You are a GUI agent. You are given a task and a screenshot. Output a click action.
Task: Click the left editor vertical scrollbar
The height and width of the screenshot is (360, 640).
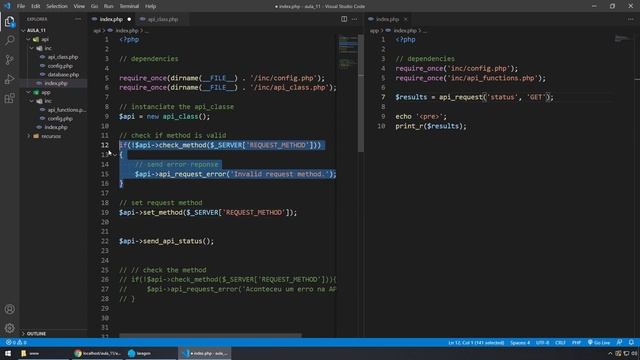(360, 93)
